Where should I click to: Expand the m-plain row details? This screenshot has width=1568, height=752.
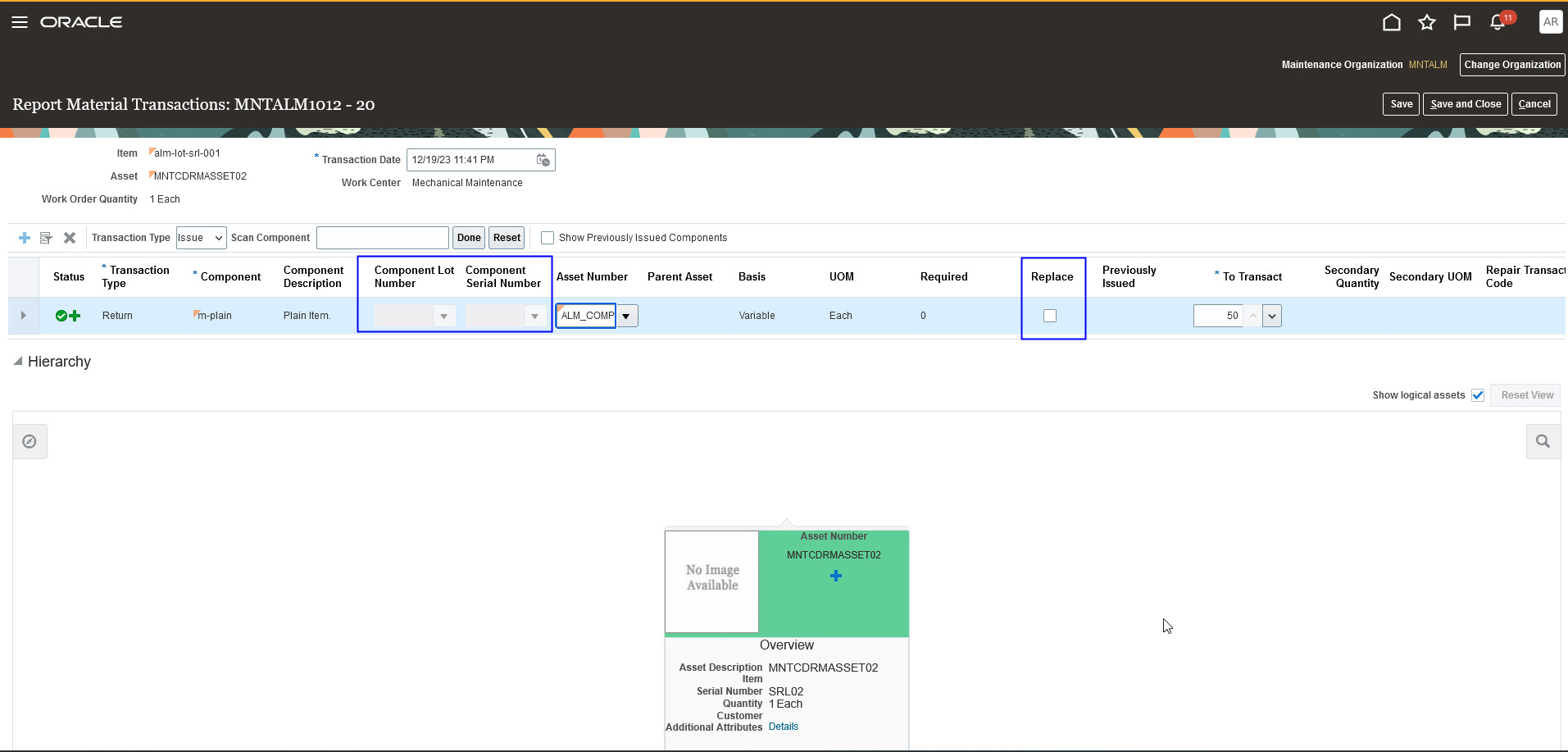[x=23, y=316]
